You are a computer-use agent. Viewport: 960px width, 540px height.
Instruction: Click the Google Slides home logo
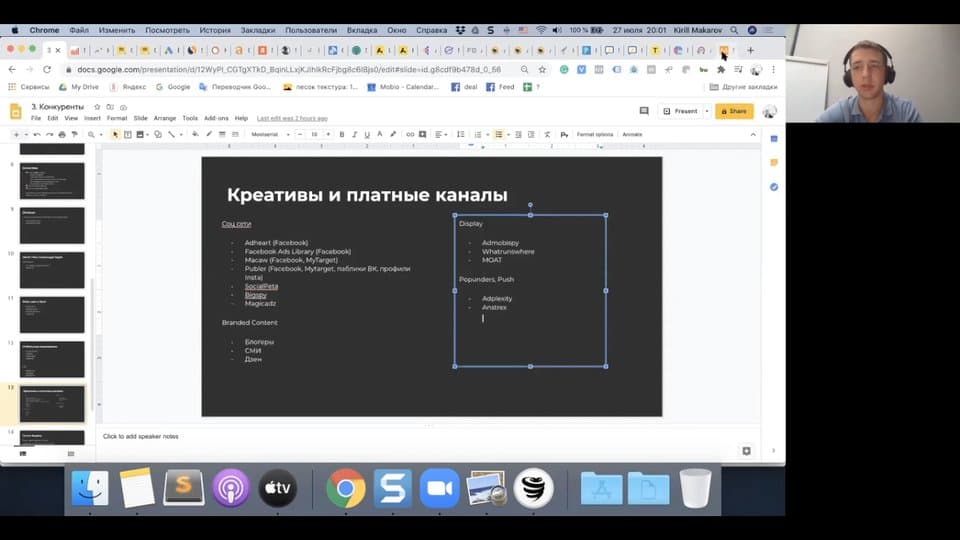tap(16, 111)
